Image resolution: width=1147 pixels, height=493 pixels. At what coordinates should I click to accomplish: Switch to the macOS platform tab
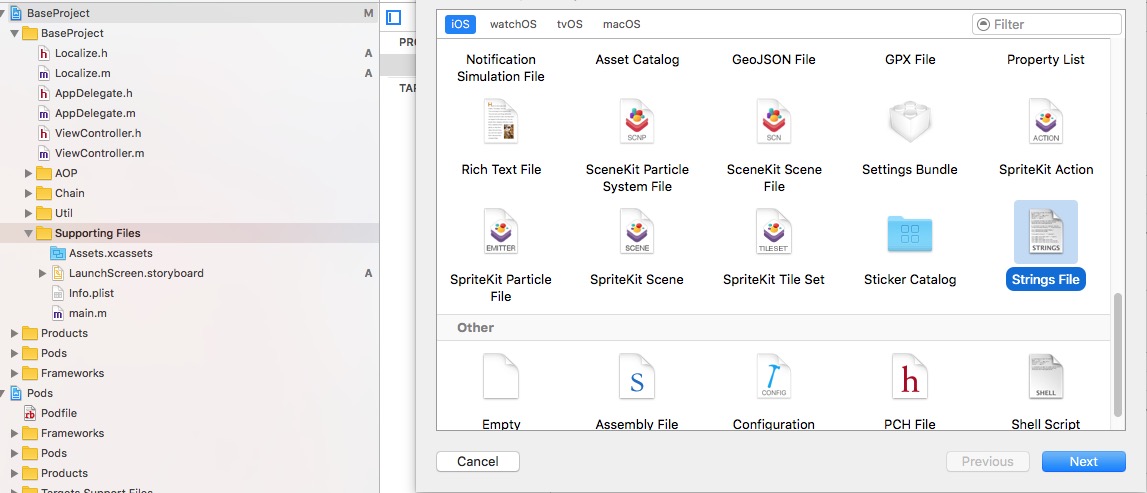pos(622,24)
